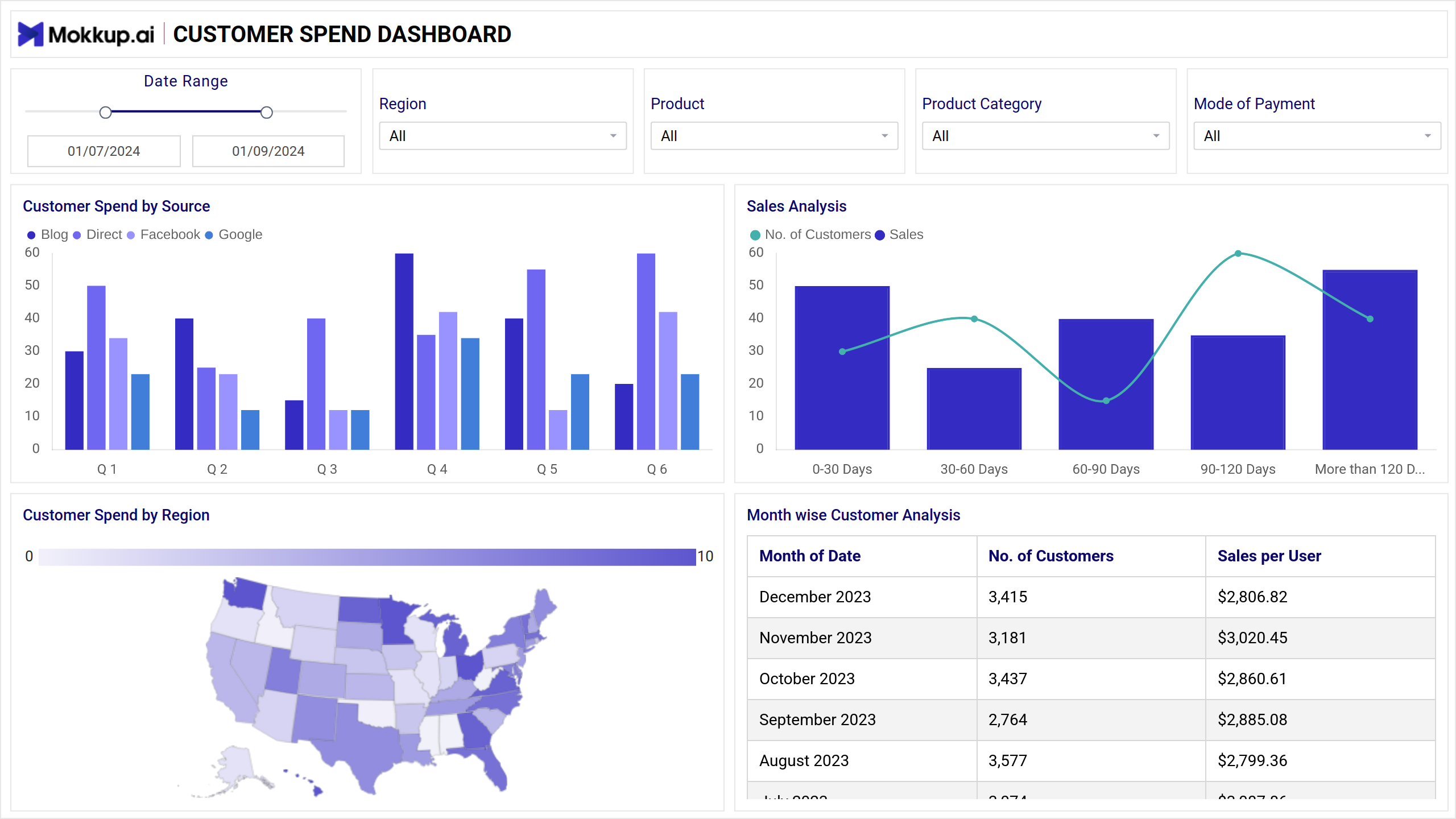Viewport: 1456px width, 819px height.
Task: Click the 0-30 Days sales bar
Action: click(842, 368)
